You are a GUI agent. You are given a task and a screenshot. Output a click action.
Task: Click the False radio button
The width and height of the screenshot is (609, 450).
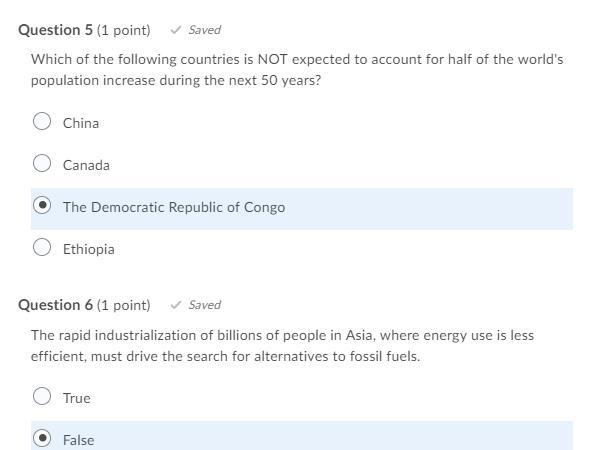pos(42,438)
